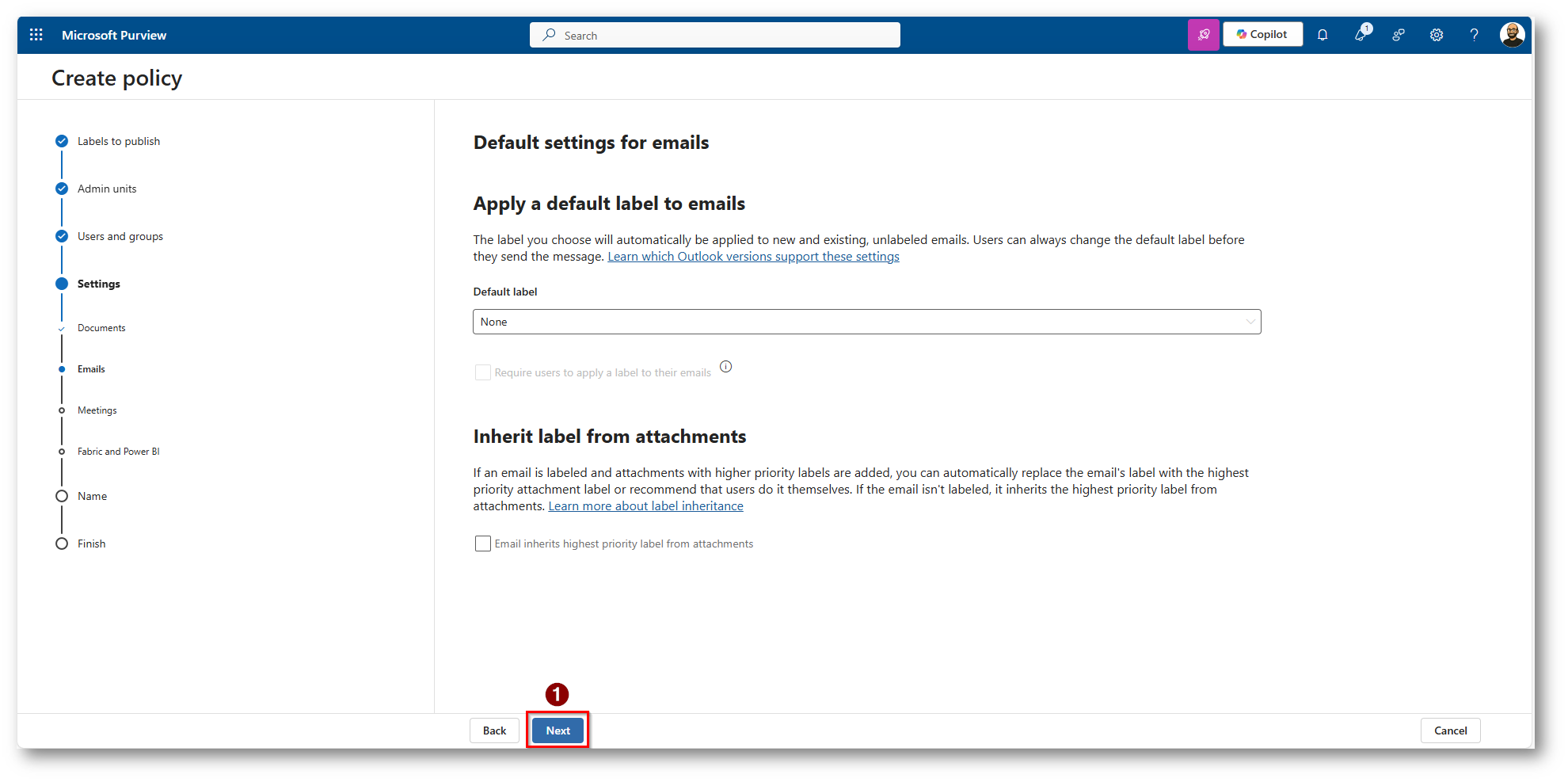
Task: Click the Finish step circle marker
Action: coord(62,544)
